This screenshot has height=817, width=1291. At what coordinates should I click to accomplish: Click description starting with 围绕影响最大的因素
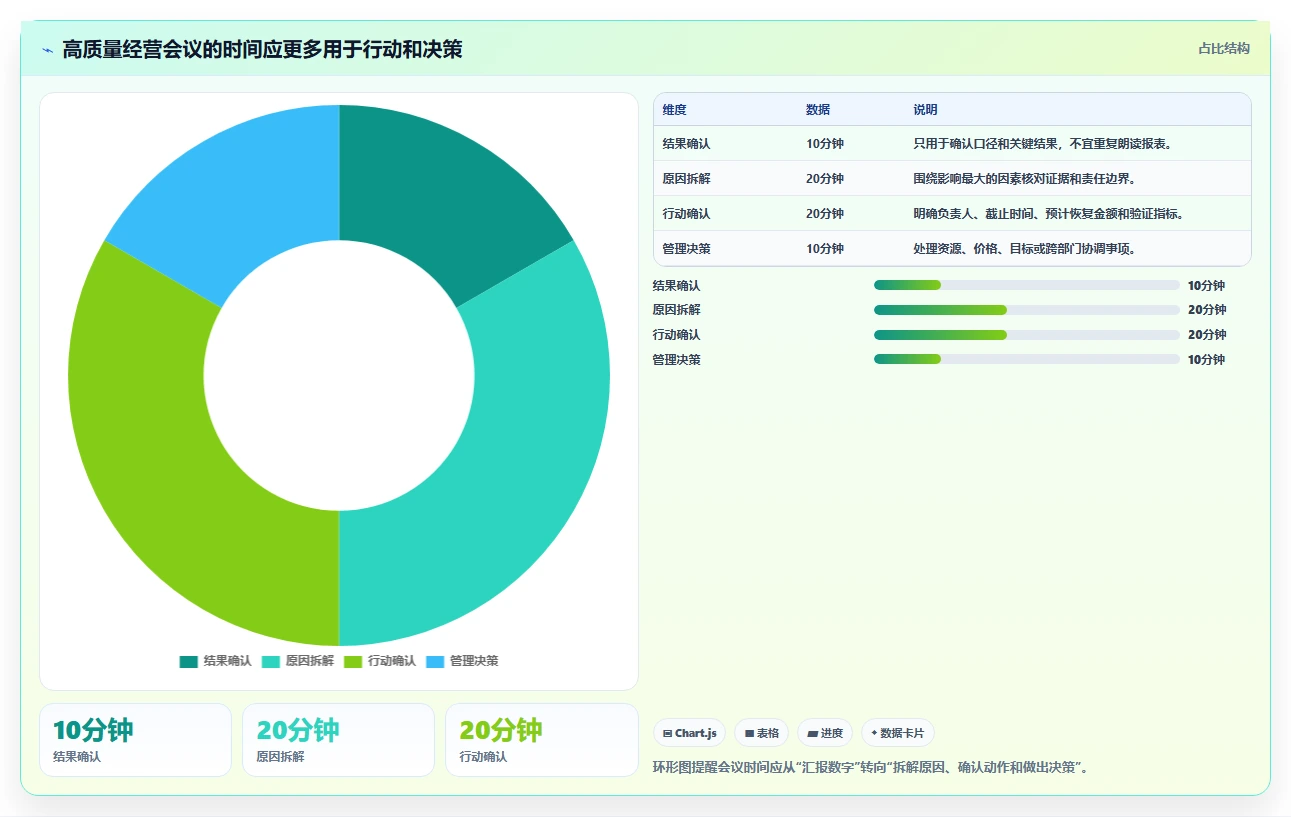coord(1024,179)
